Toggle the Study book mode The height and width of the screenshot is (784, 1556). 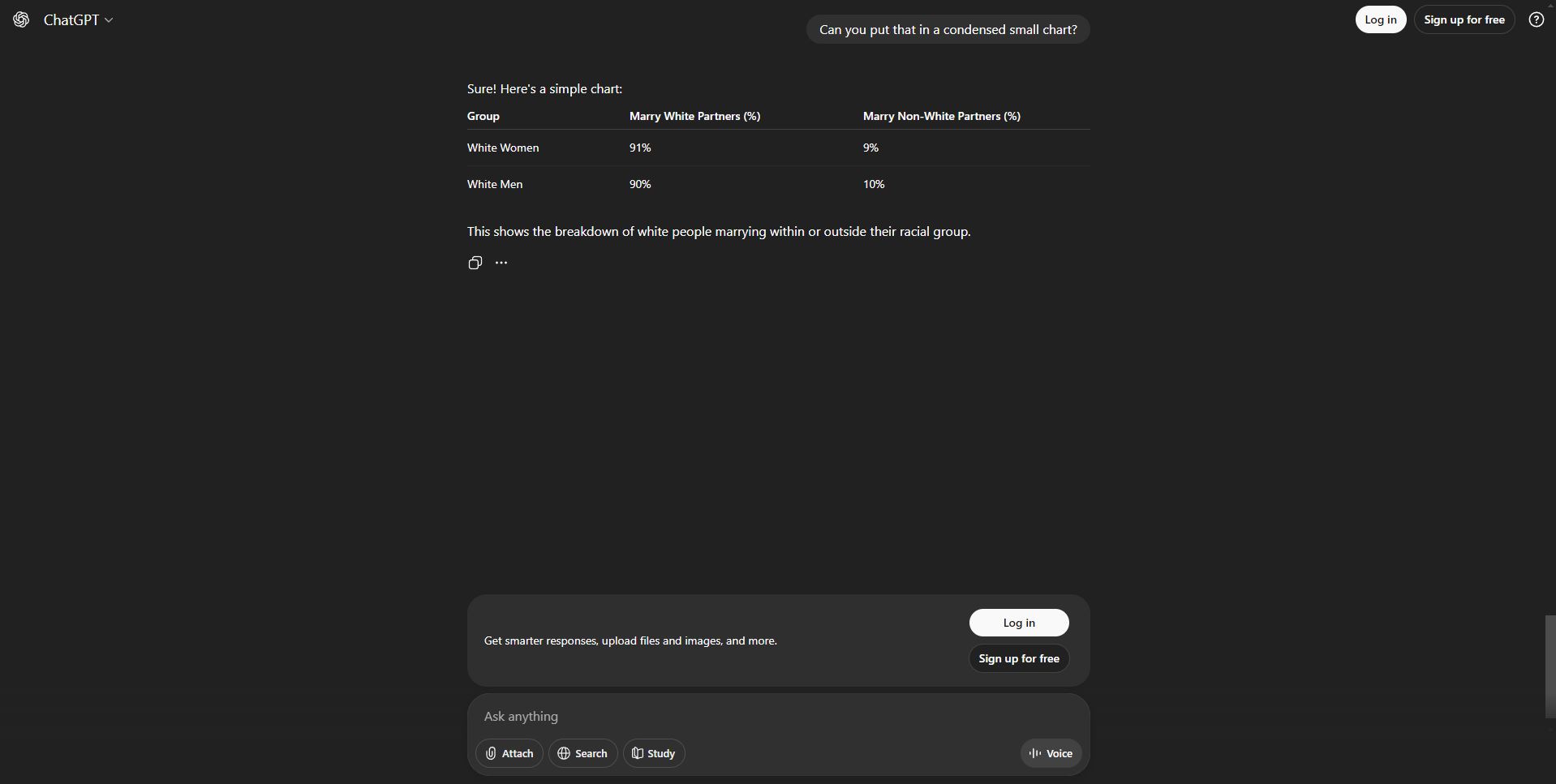pos(654,753)
